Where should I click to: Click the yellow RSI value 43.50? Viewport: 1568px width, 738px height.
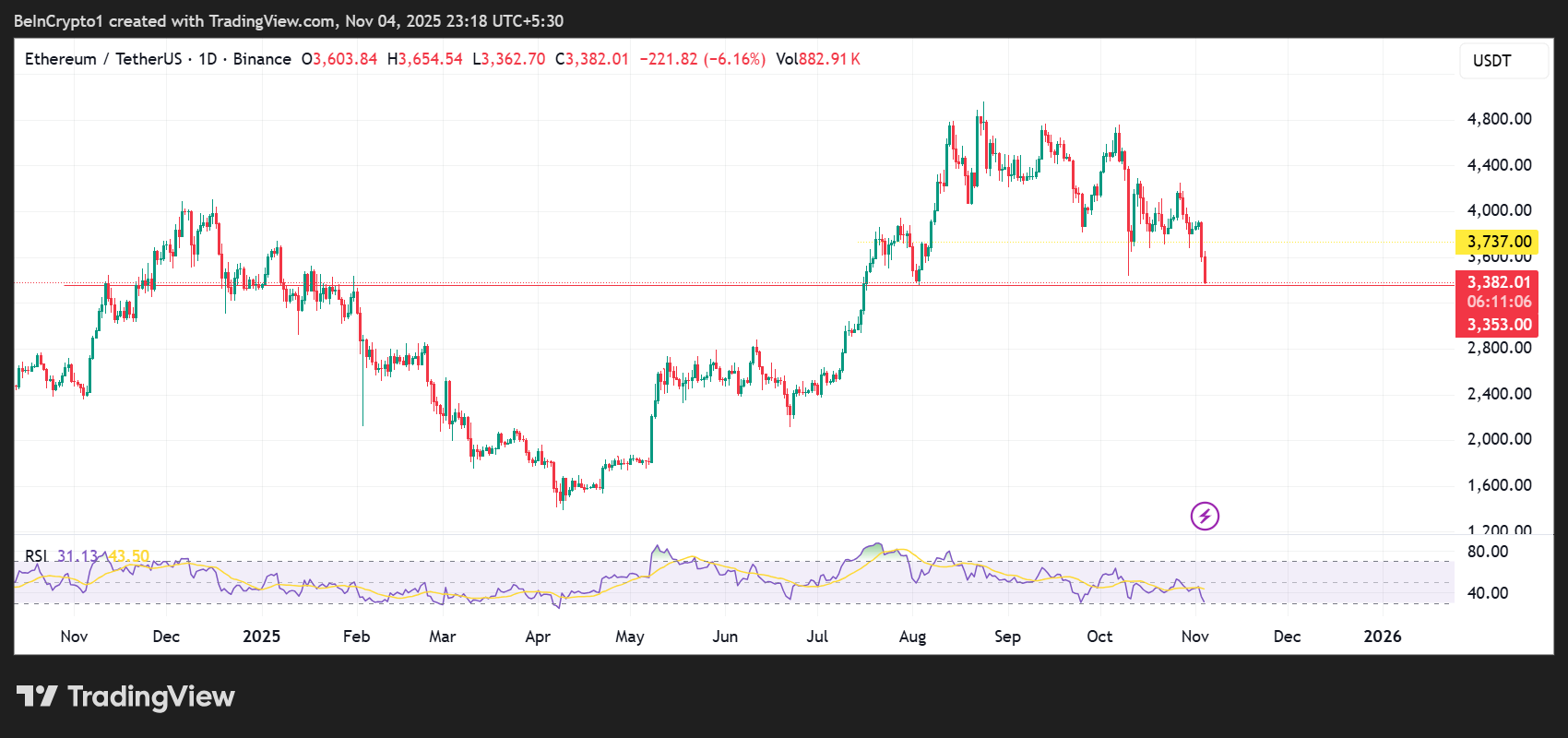click(x=129, y=555)
